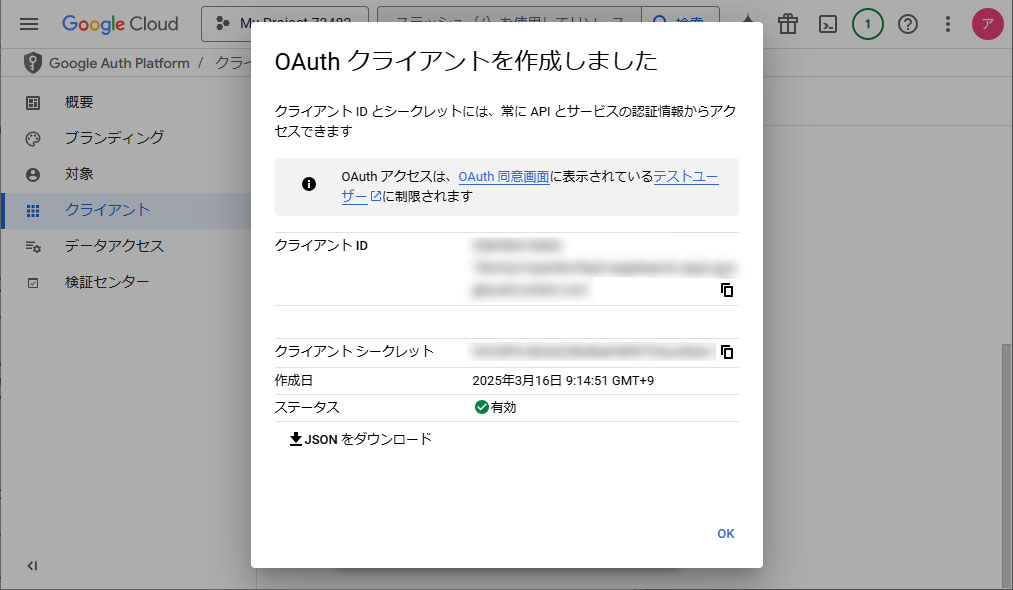The image size is (1013, 590).
Task: Open the free trial gift icon
Action: pos(788,24)
